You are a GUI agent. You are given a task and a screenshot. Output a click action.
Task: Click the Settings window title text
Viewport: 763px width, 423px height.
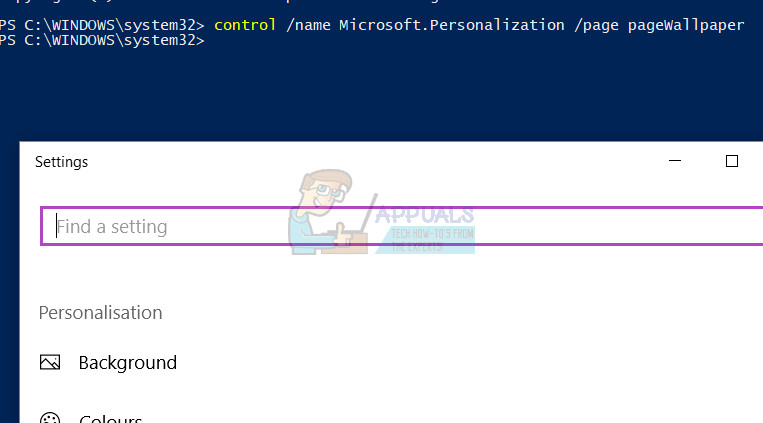pos(61,162)
